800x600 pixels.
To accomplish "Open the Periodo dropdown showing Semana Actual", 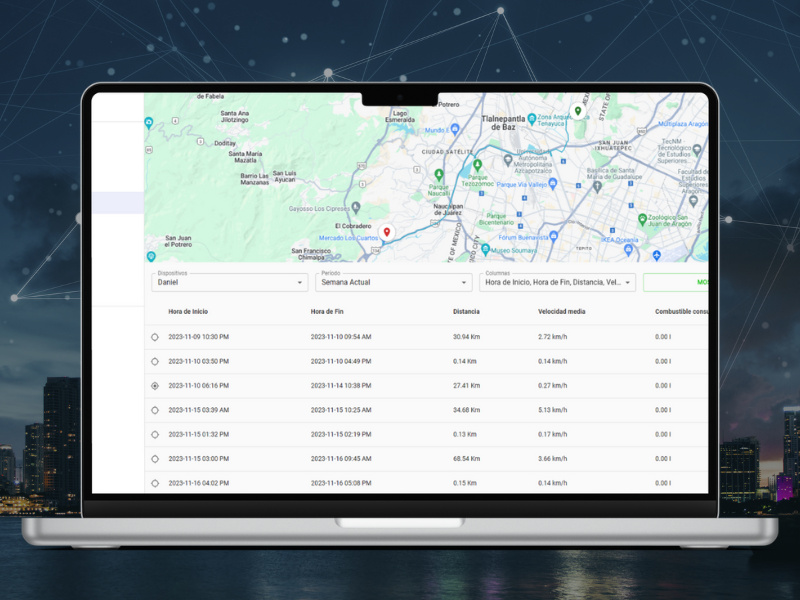I will [393, 282].
